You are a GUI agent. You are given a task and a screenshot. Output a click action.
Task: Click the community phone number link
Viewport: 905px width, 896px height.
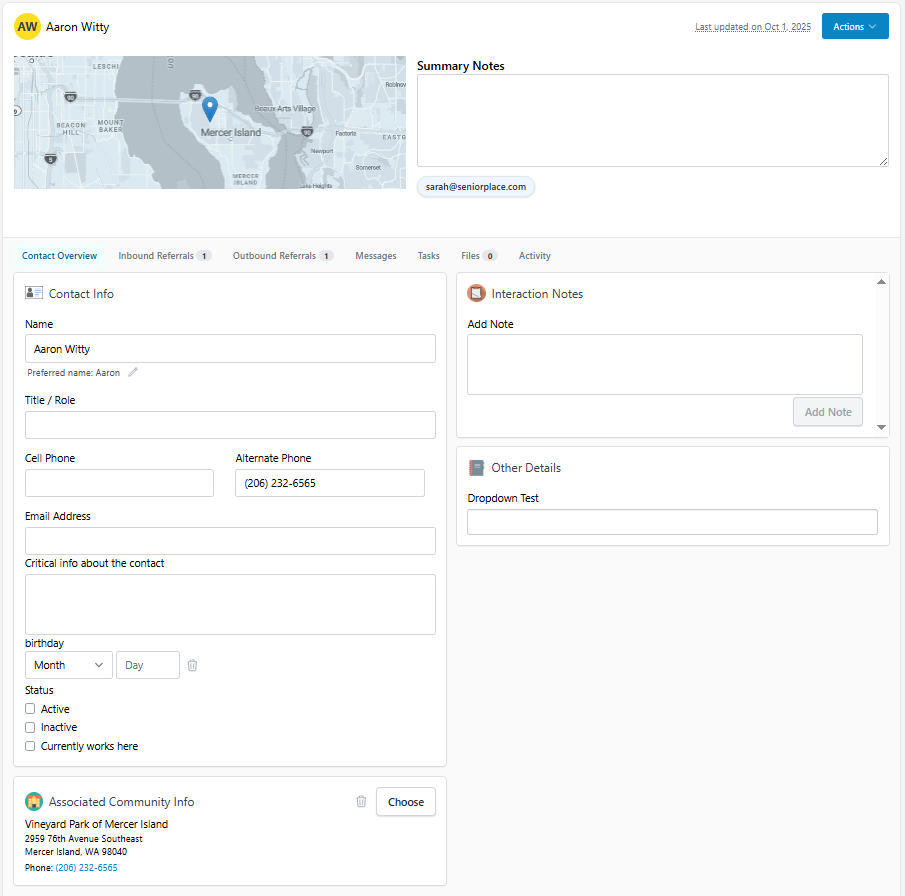[x=87, y=868]
